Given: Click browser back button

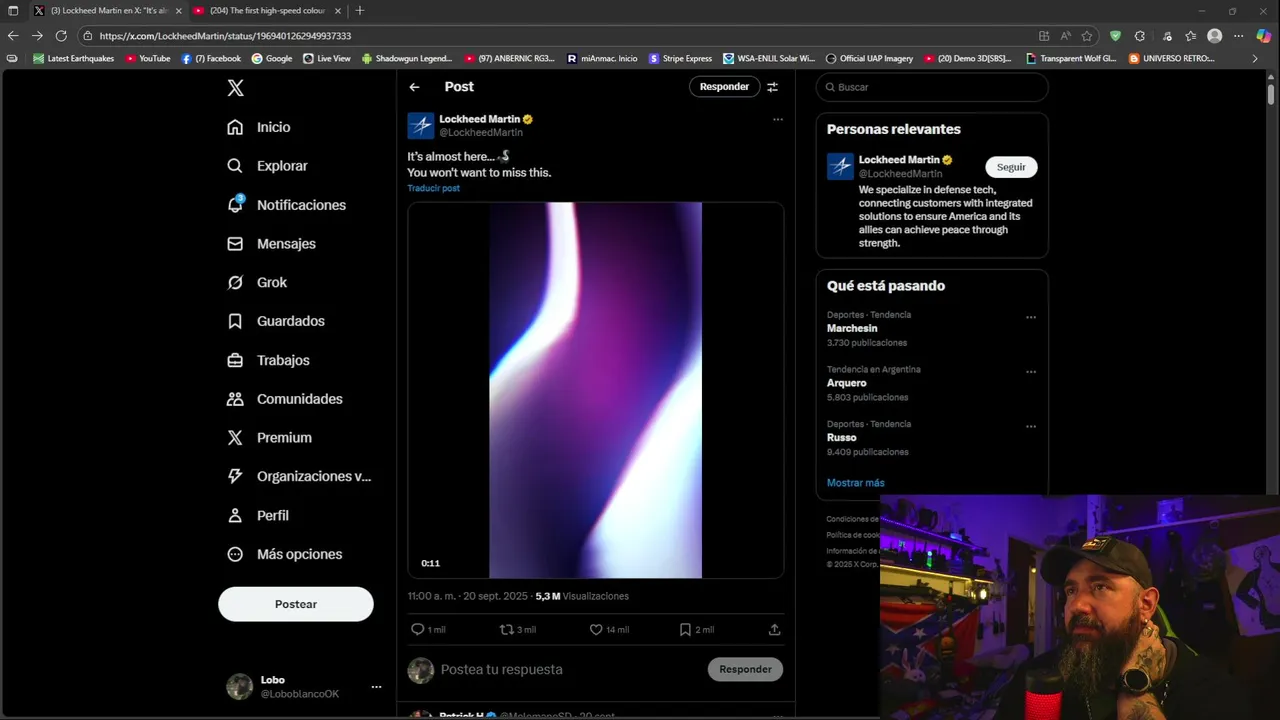Looking at the screenshot, I should 13,35.
